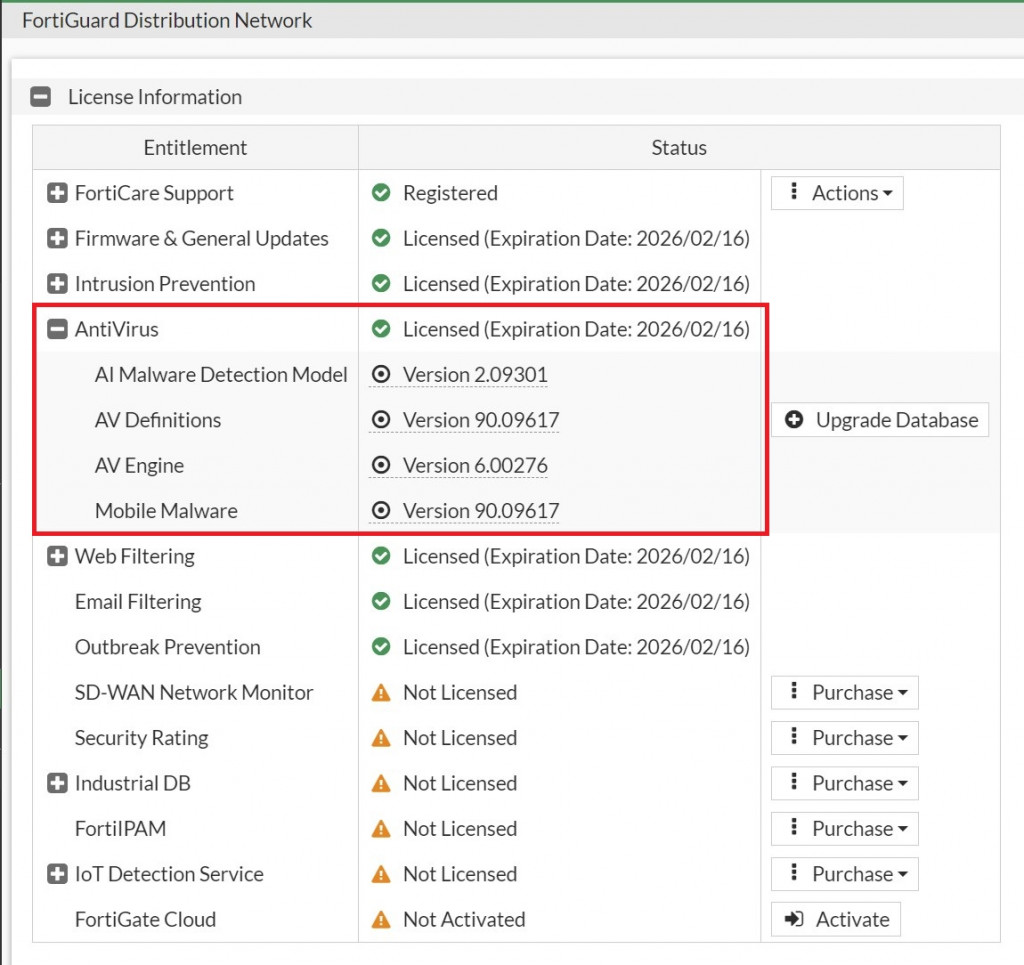Click the Upgrade Database button
The height and width of the screenshot is (965, 1024).
[x=880, y=420]
